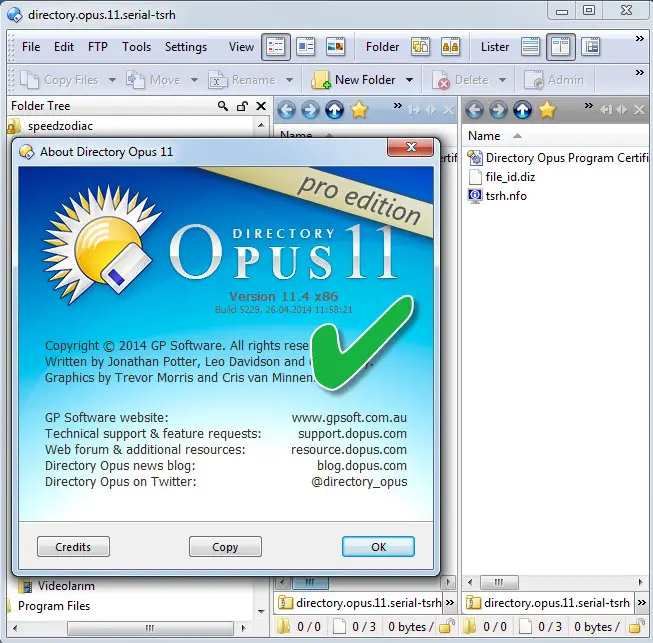Open the View menu
653x643 pixels.
tap(241, 47)
